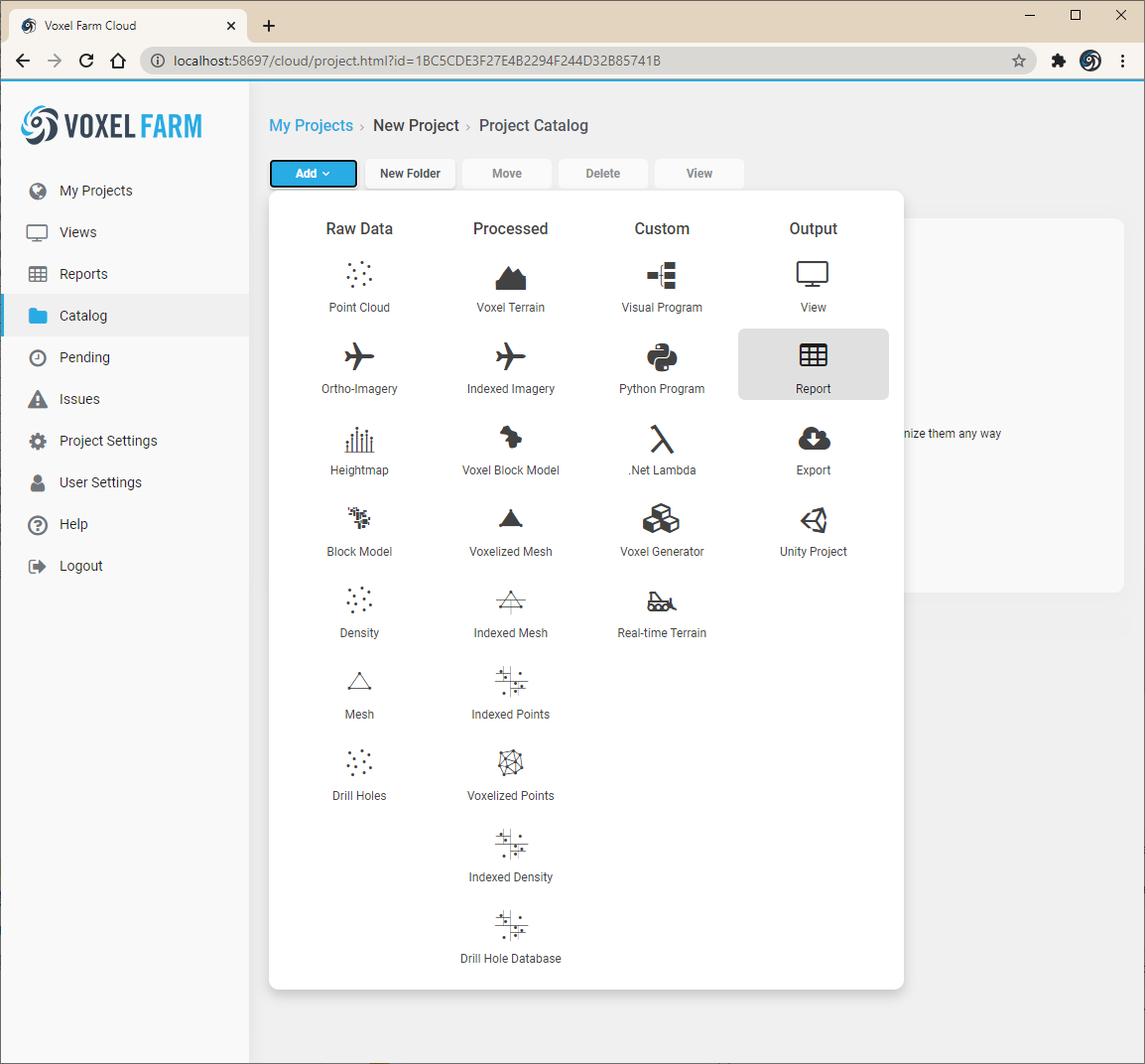Choose the .Net Lambda custom type
1145x1064 pixels.
click(662, 449)
